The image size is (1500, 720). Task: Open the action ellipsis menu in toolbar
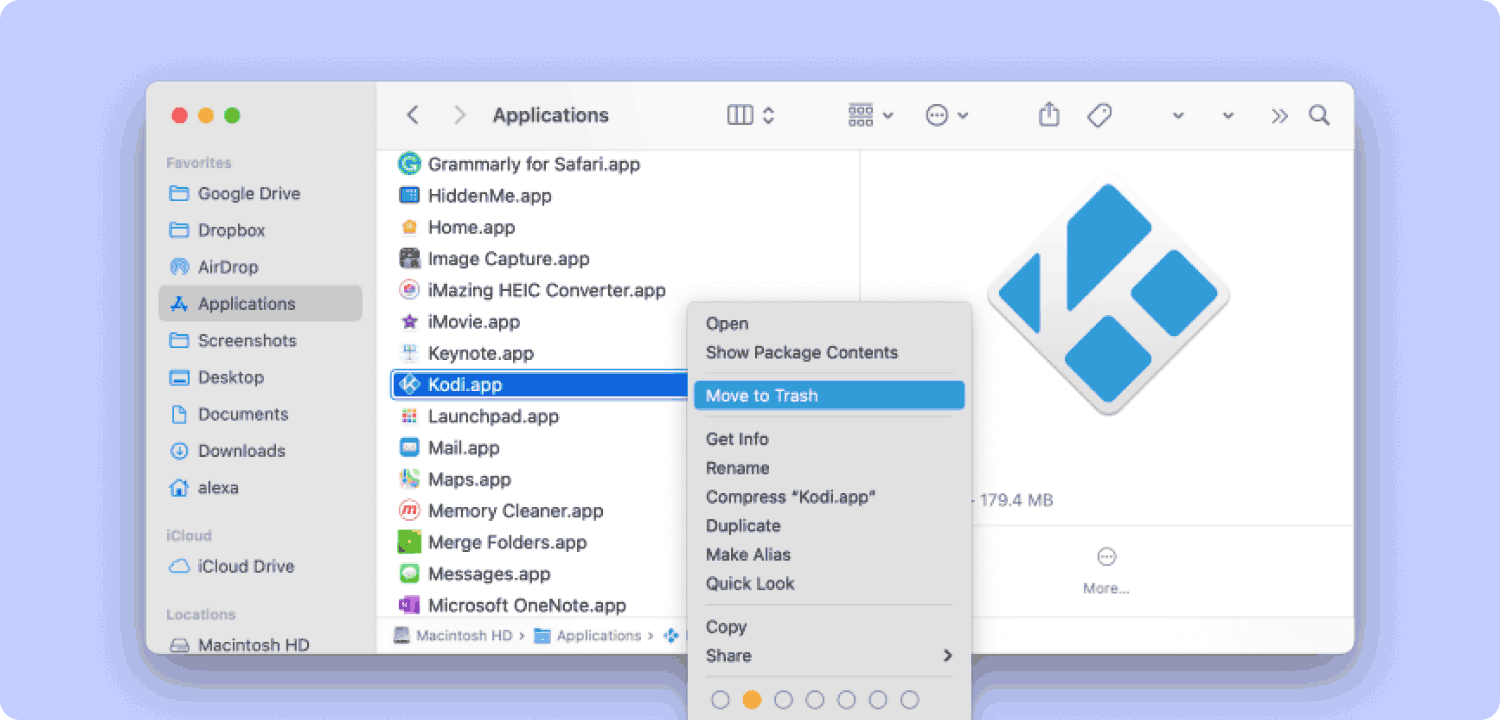[x=947, y=115]
